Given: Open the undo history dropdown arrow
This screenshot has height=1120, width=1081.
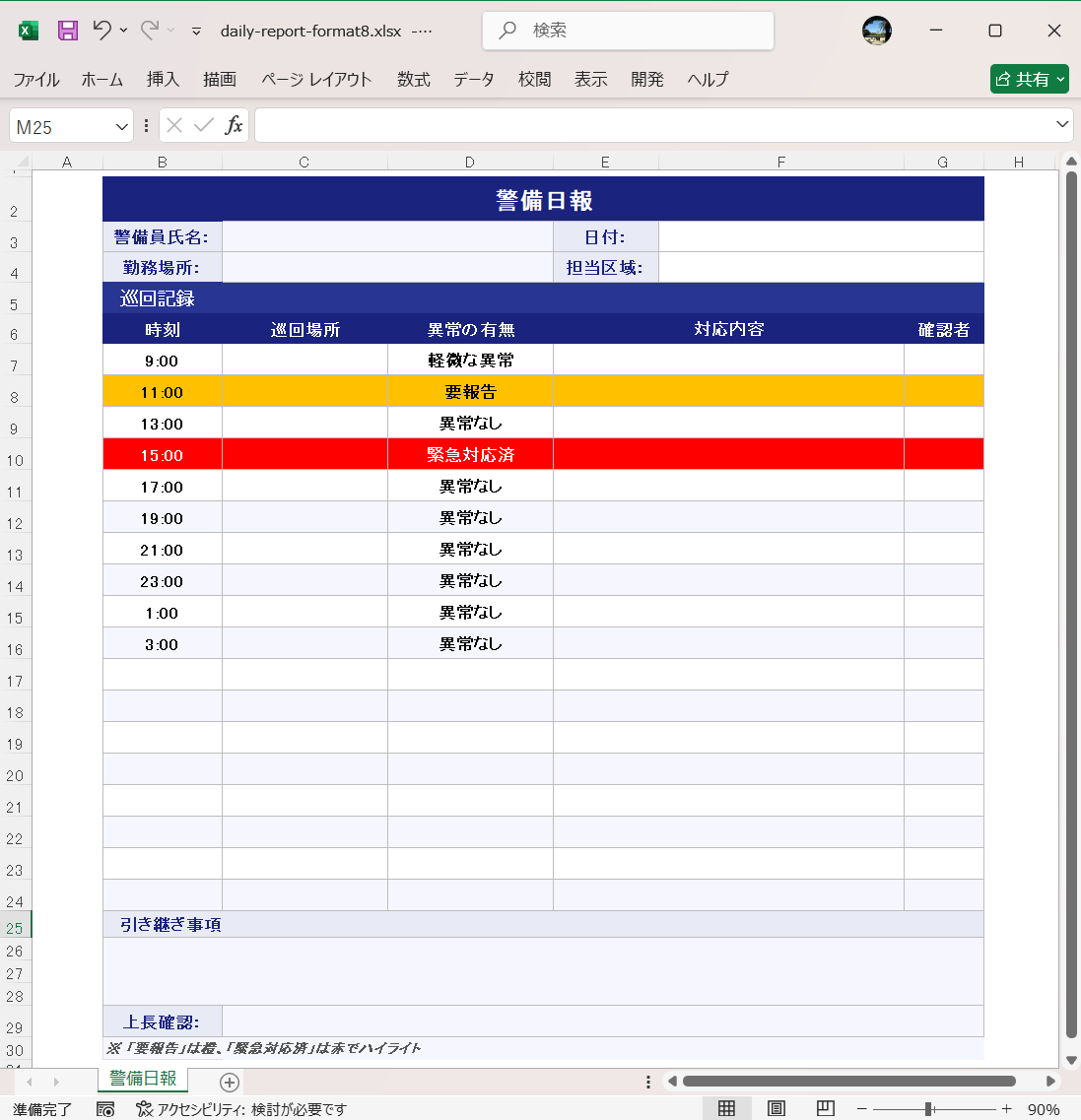Looking at the screenshot, I should click(123, 31).
